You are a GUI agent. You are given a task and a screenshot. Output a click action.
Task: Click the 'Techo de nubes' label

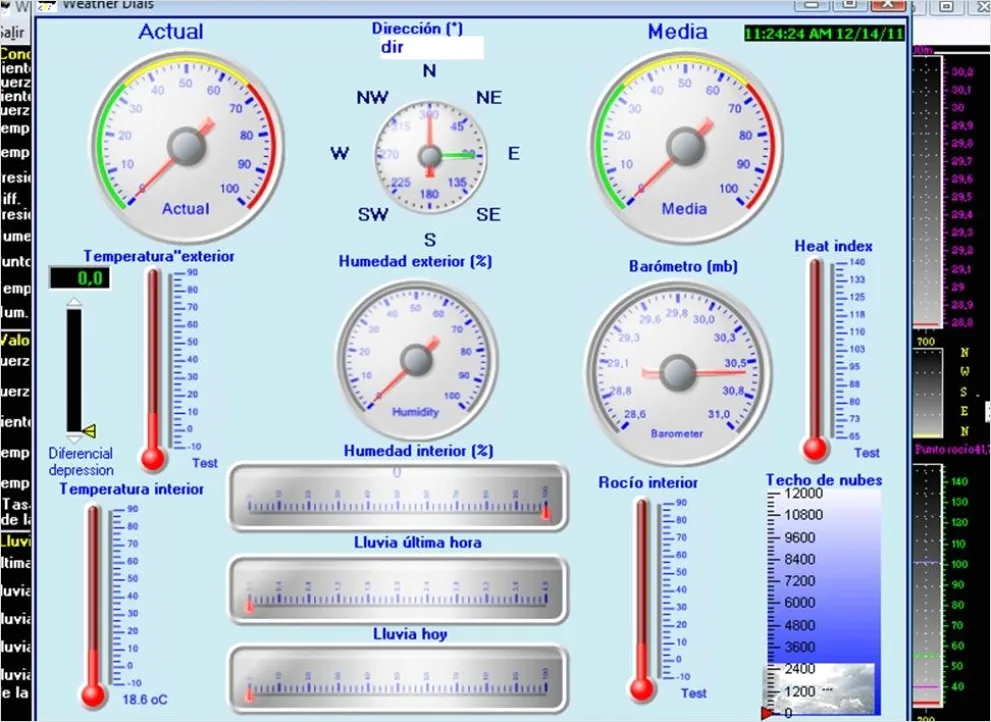824,480
